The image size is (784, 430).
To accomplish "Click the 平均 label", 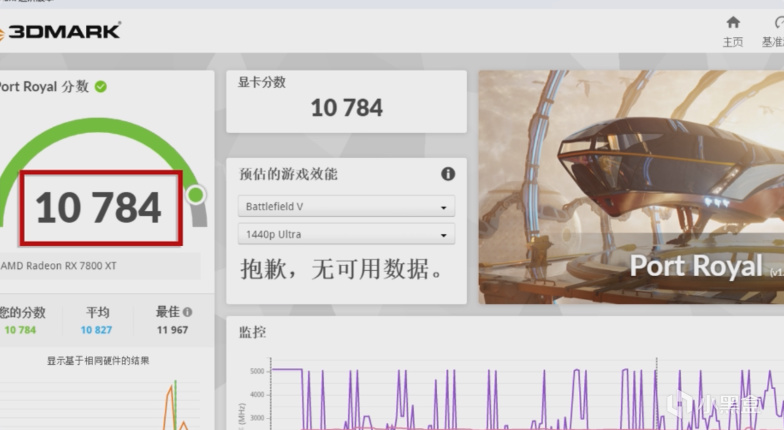I will (98, 312).
